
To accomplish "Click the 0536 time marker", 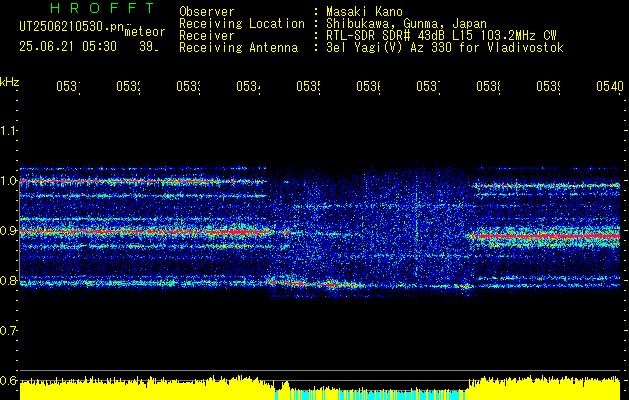I will tap(369, 86).
